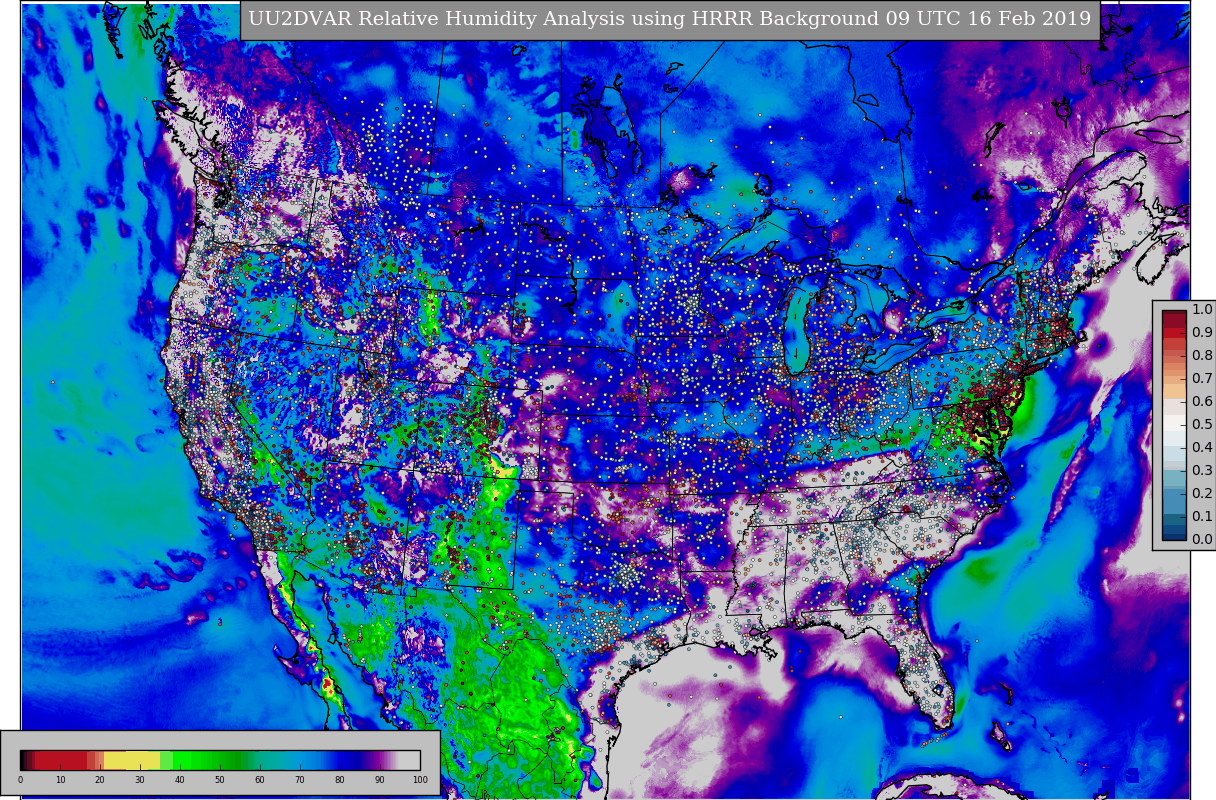Click the 30 tick on humidity colorbar
The image size is (1216, 800).
(x=140, y=780)
